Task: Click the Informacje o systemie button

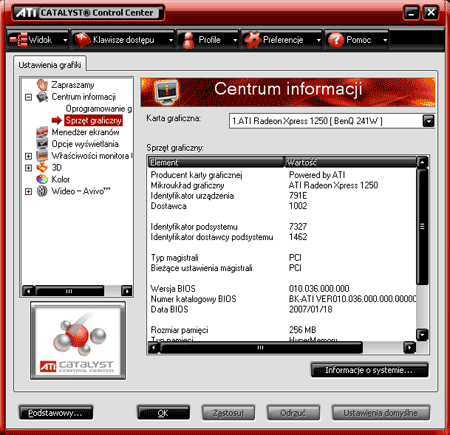Action: click(x=369, y=370)
